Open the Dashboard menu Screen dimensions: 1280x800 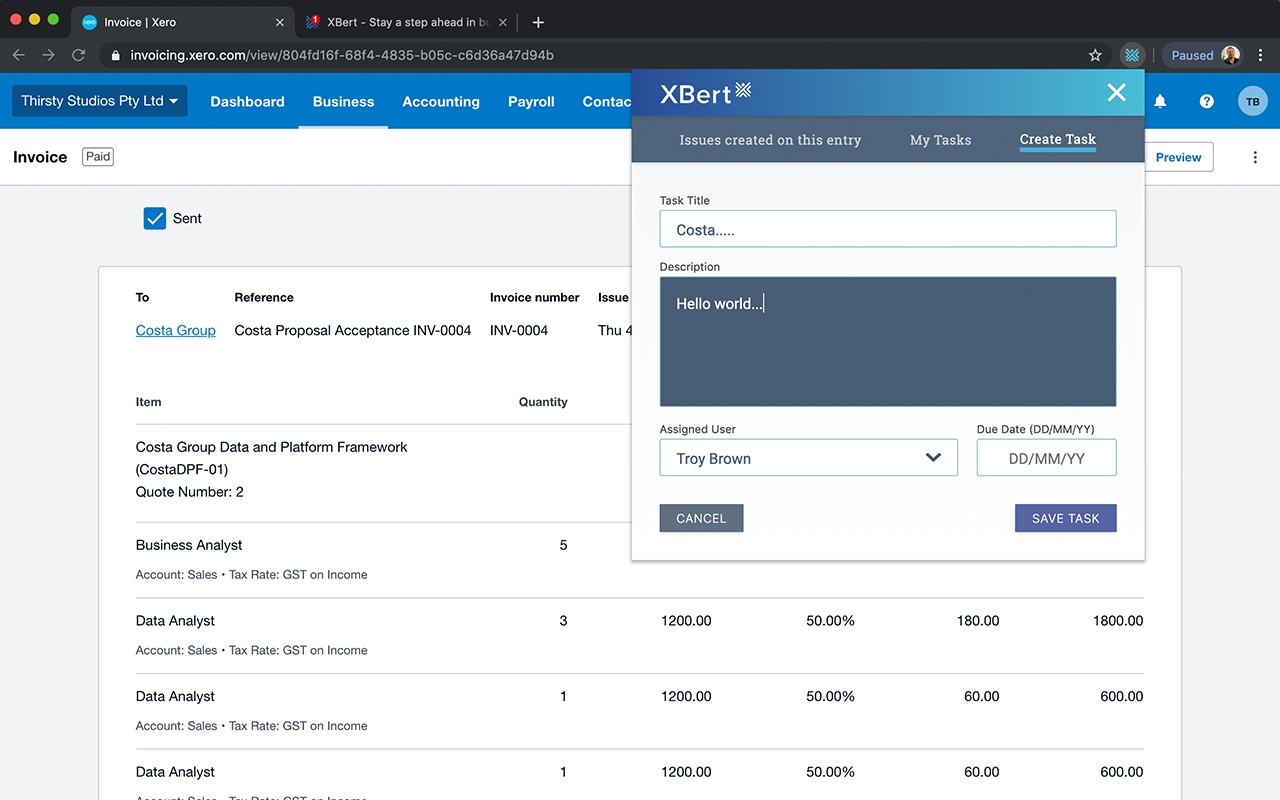tap(247, 101)
